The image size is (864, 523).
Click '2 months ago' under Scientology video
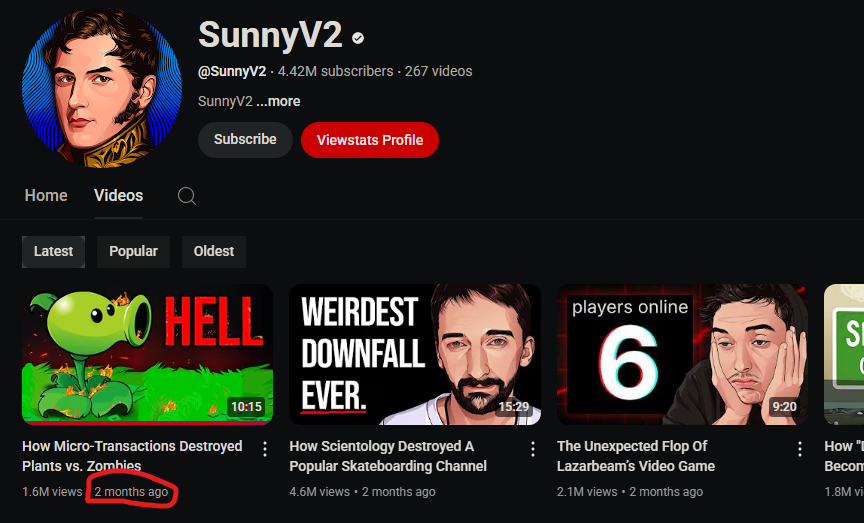[x=398, y=492]
